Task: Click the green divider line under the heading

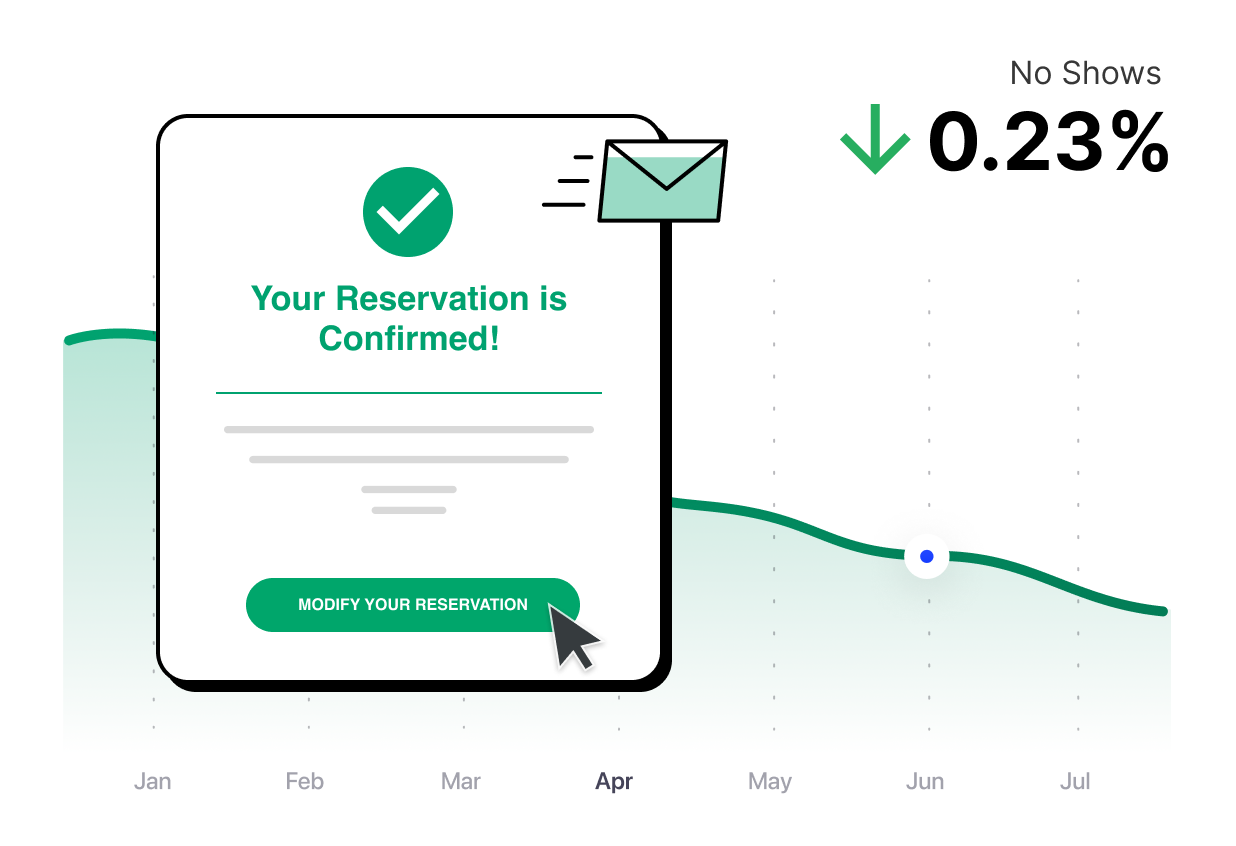Action: [409, 393]
